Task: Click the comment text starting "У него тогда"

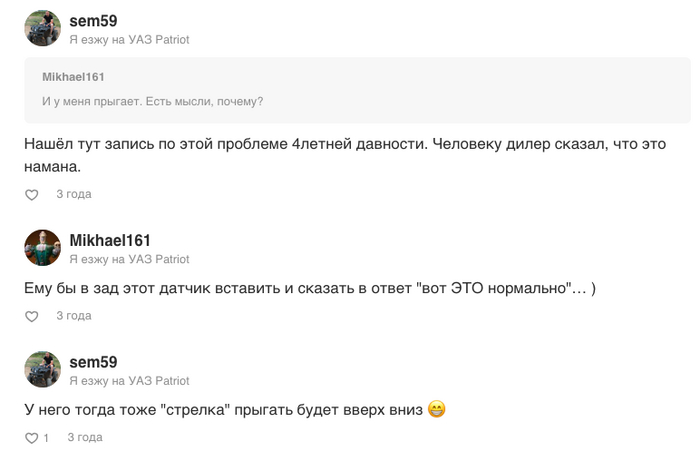Action: [x=222, y=409]
